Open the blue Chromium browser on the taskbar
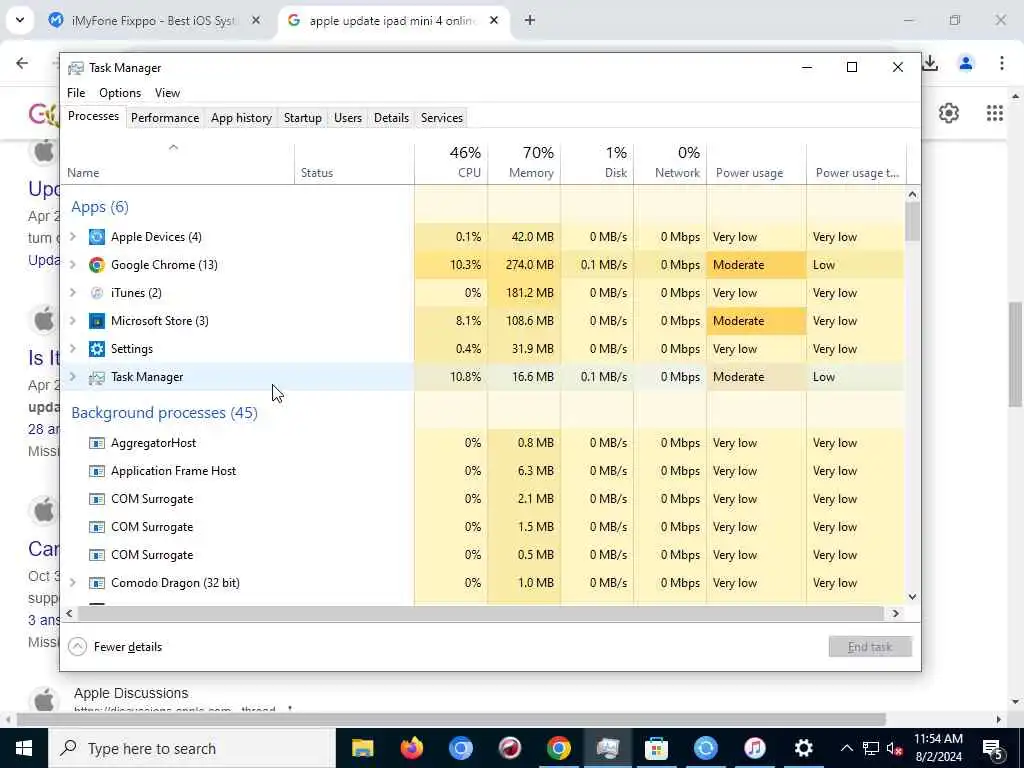Screen dimensions: 1024x768 pyautogui.click(x=460, y=748)
